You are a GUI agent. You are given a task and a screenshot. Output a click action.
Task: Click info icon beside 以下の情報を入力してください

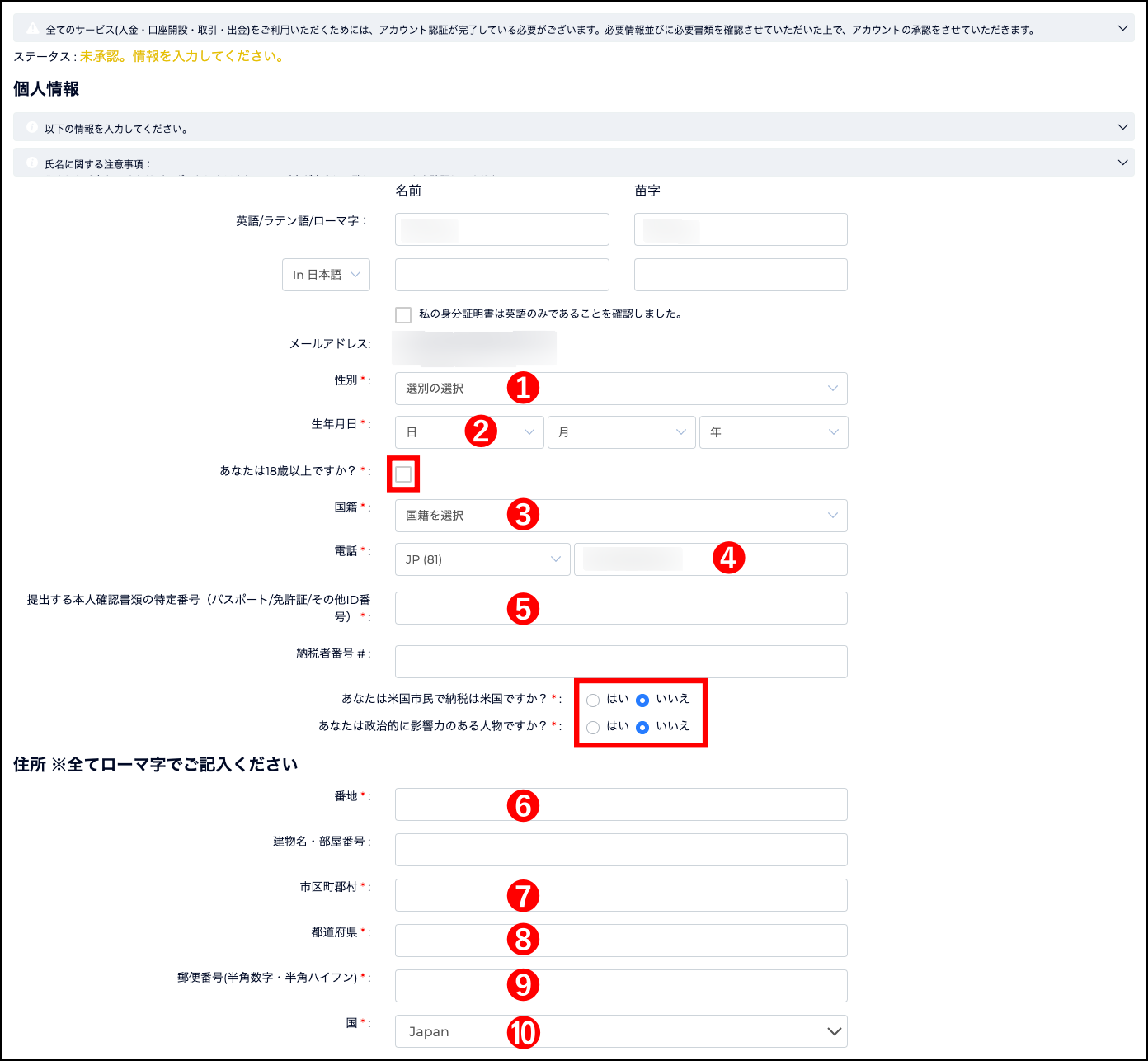(32, 128)
